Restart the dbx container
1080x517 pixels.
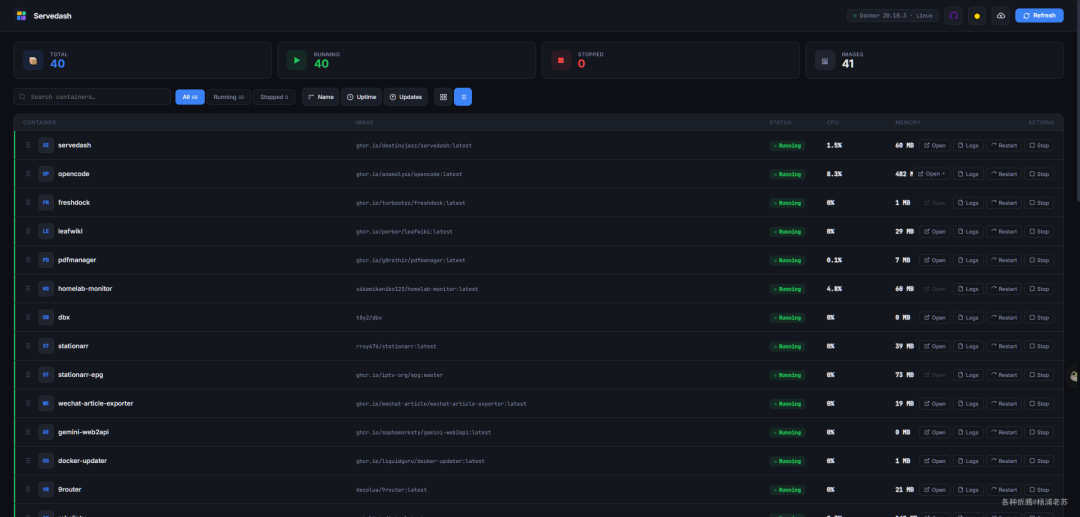click(x=1004, y=317)
